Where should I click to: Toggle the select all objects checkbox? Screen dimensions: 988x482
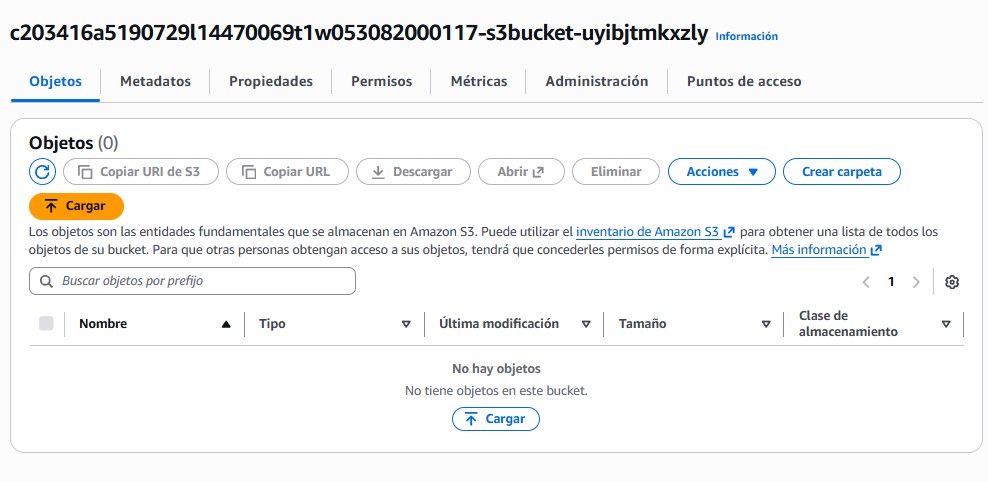pos(46,323)
